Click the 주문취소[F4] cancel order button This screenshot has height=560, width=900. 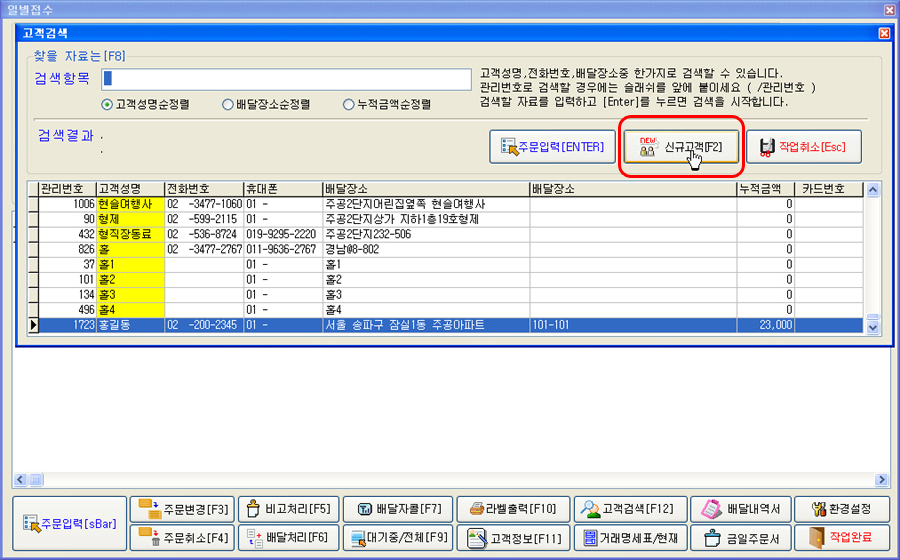184,538
